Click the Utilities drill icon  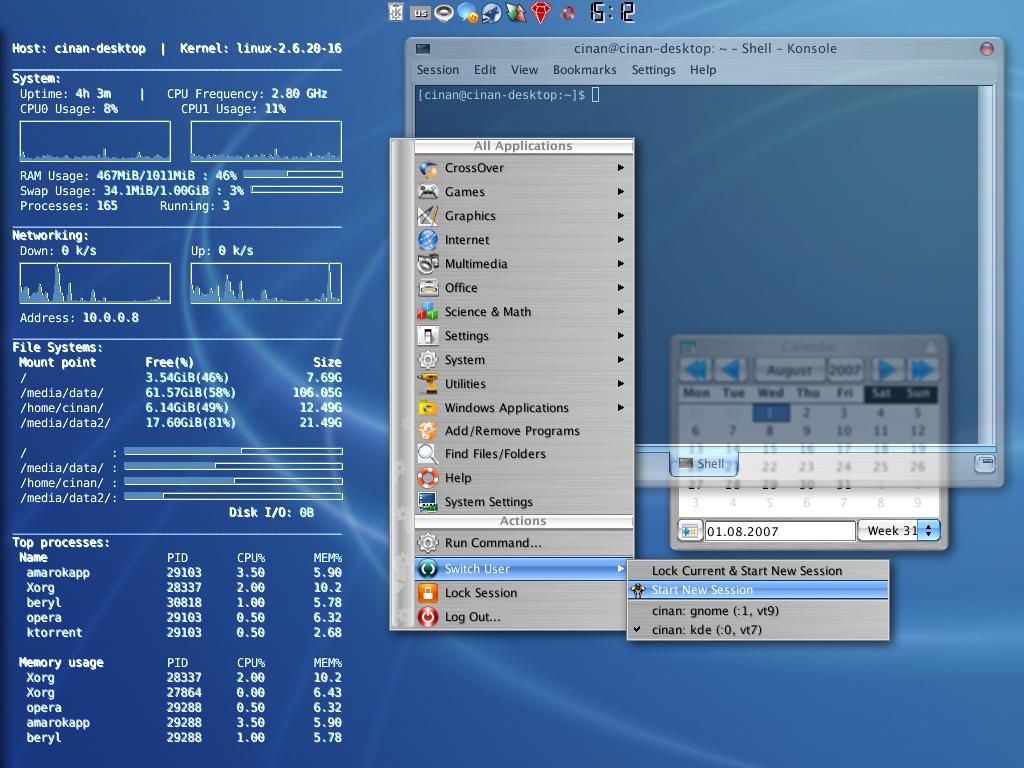pos(428,384)
